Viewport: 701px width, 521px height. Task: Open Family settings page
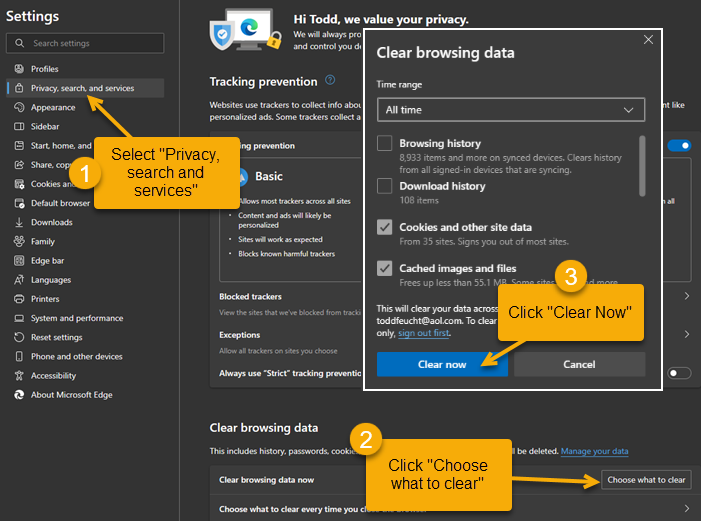coord(85,241)
